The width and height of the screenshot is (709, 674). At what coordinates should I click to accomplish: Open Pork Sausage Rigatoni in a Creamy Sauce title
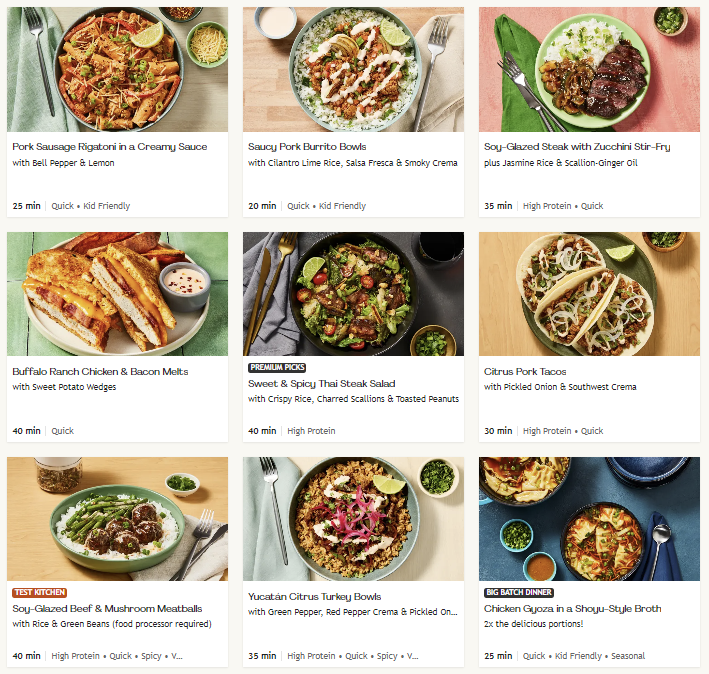[110, 147]
